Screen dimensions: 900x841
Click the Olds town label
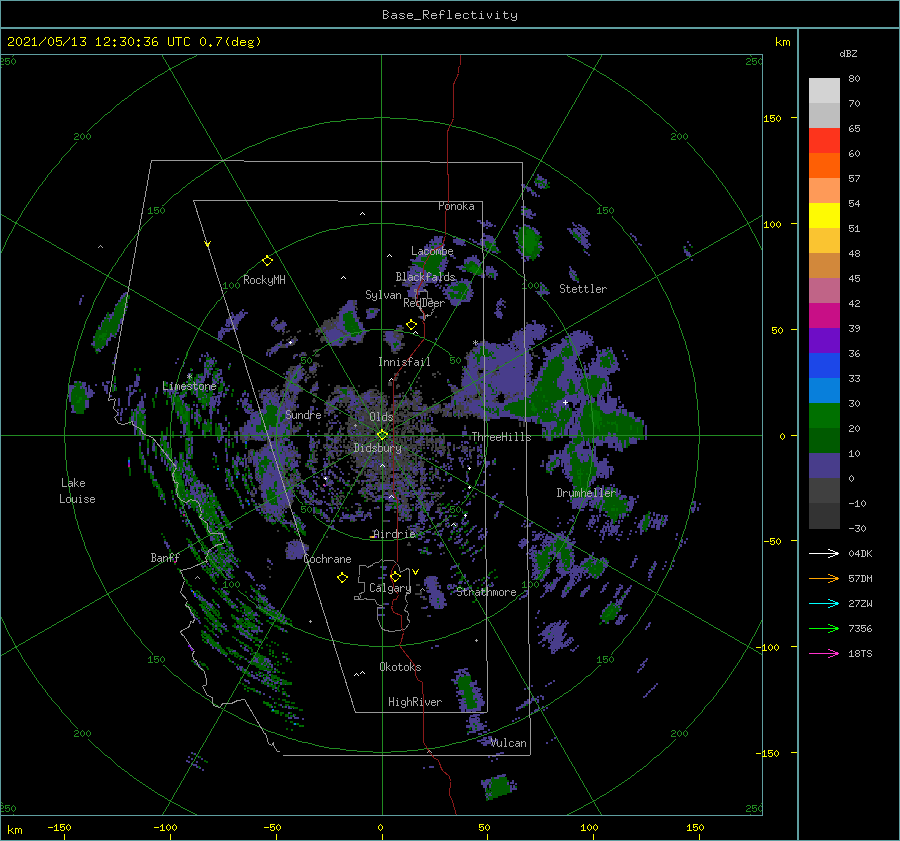click(381, 417)
